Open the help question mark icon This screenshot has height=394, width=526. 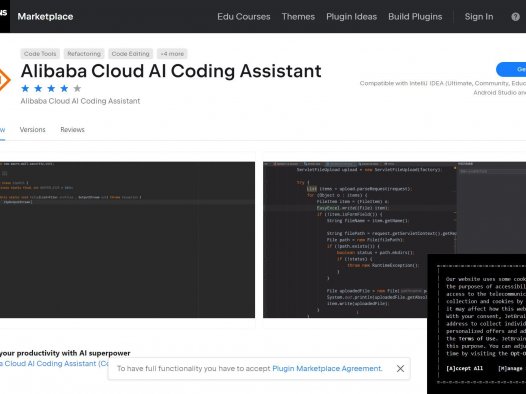(515, 17)
